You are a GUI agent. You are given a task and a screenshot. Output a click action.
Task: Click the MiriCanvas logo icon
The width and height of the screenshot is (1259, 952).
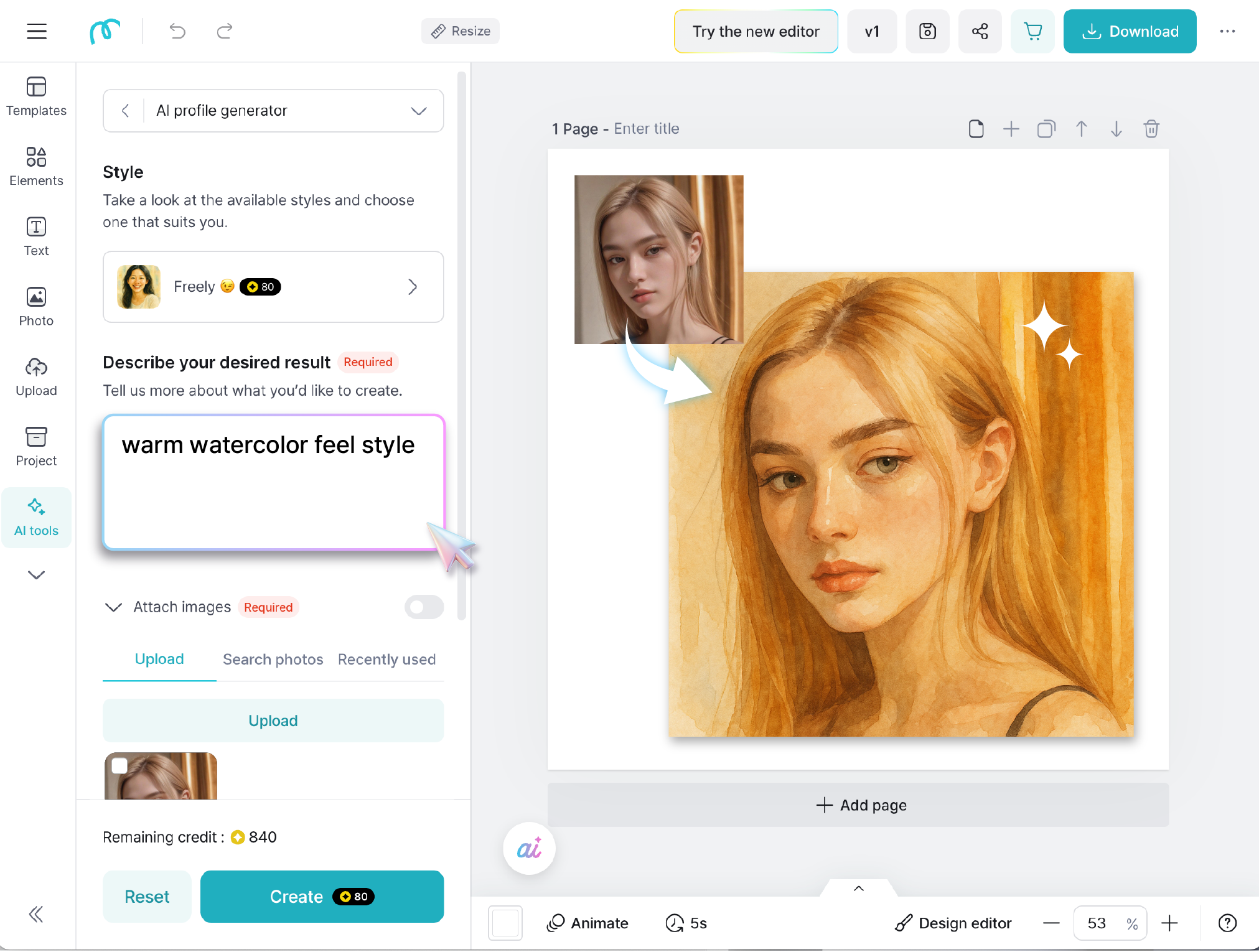pyautogui.click(x=105, y=31)
